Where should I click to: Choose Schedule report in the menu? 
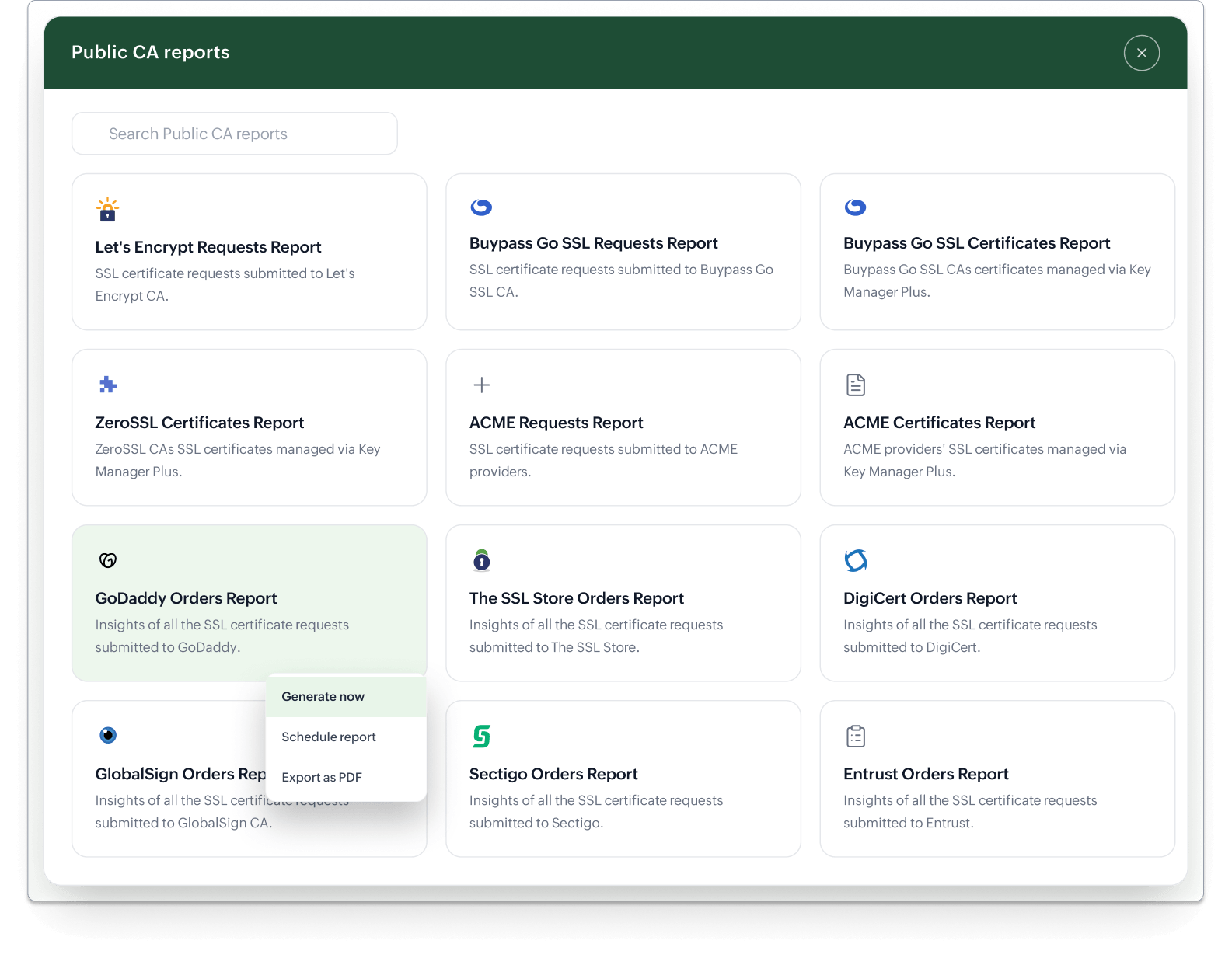point(346,737)
